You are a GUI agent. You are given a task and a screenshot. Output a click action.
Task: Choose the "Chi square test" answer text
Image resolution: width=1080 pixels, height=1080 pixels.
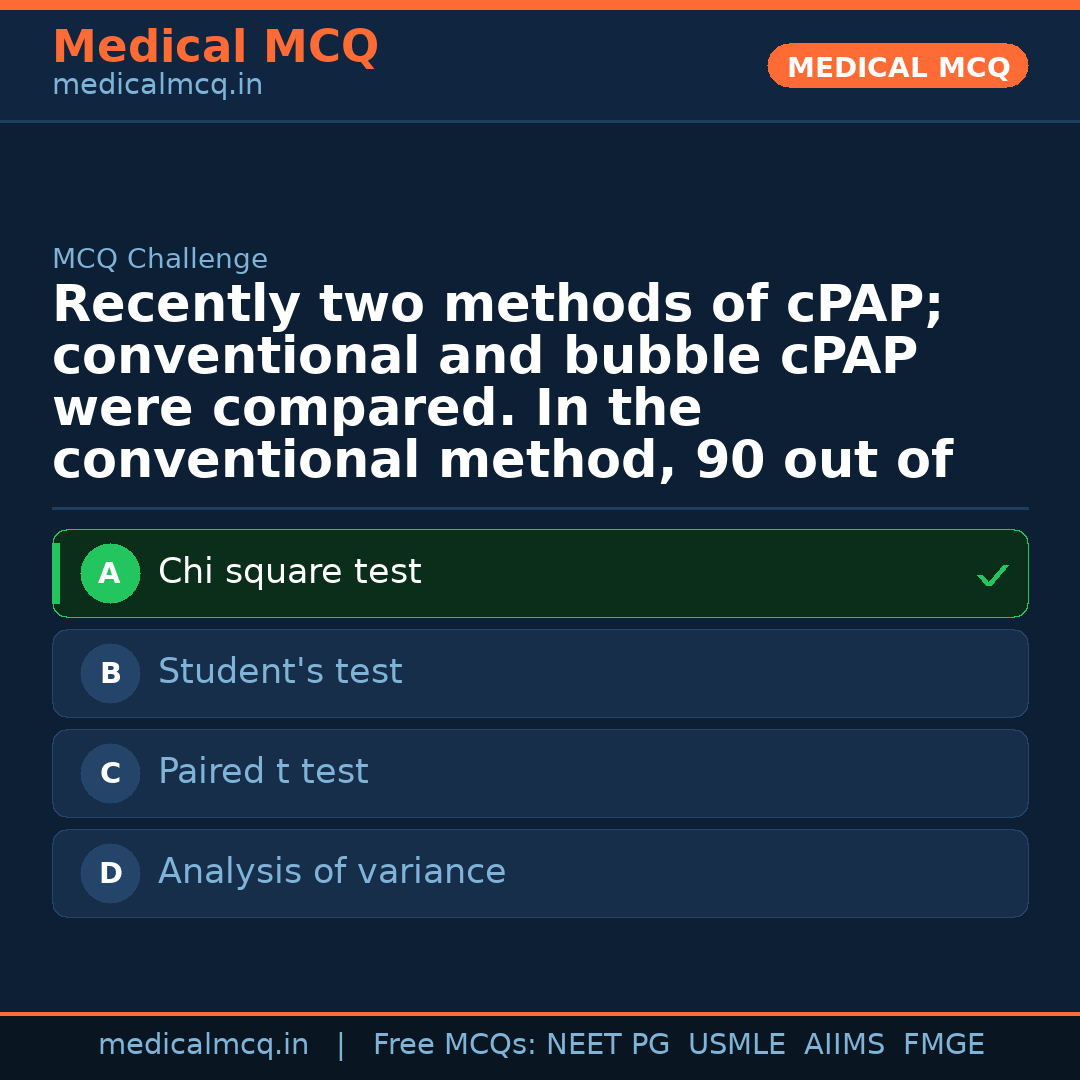[289, 572]
